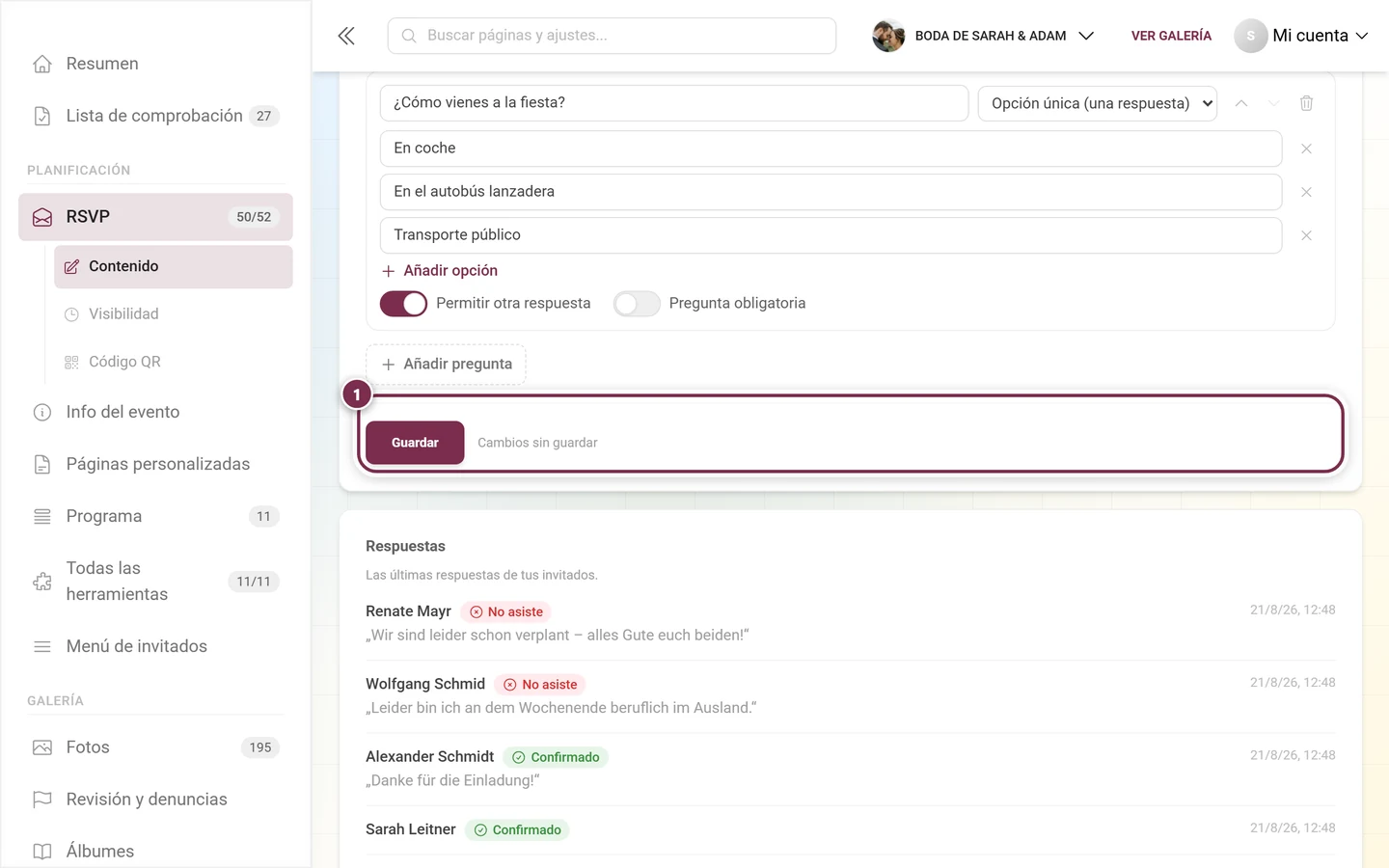Remove the 'En coche' option
Screen dimensions: 1389x868
pos(1306,149)
